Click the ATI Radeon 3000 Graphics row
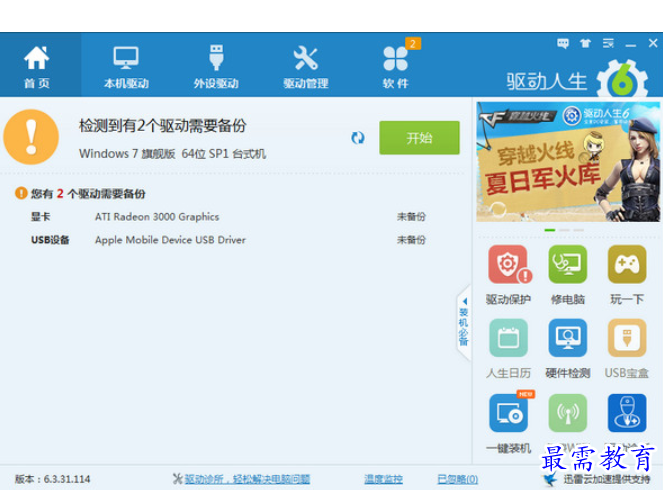Image resolution: width=663 pixels, height=490 pixels. pos(228,216)
